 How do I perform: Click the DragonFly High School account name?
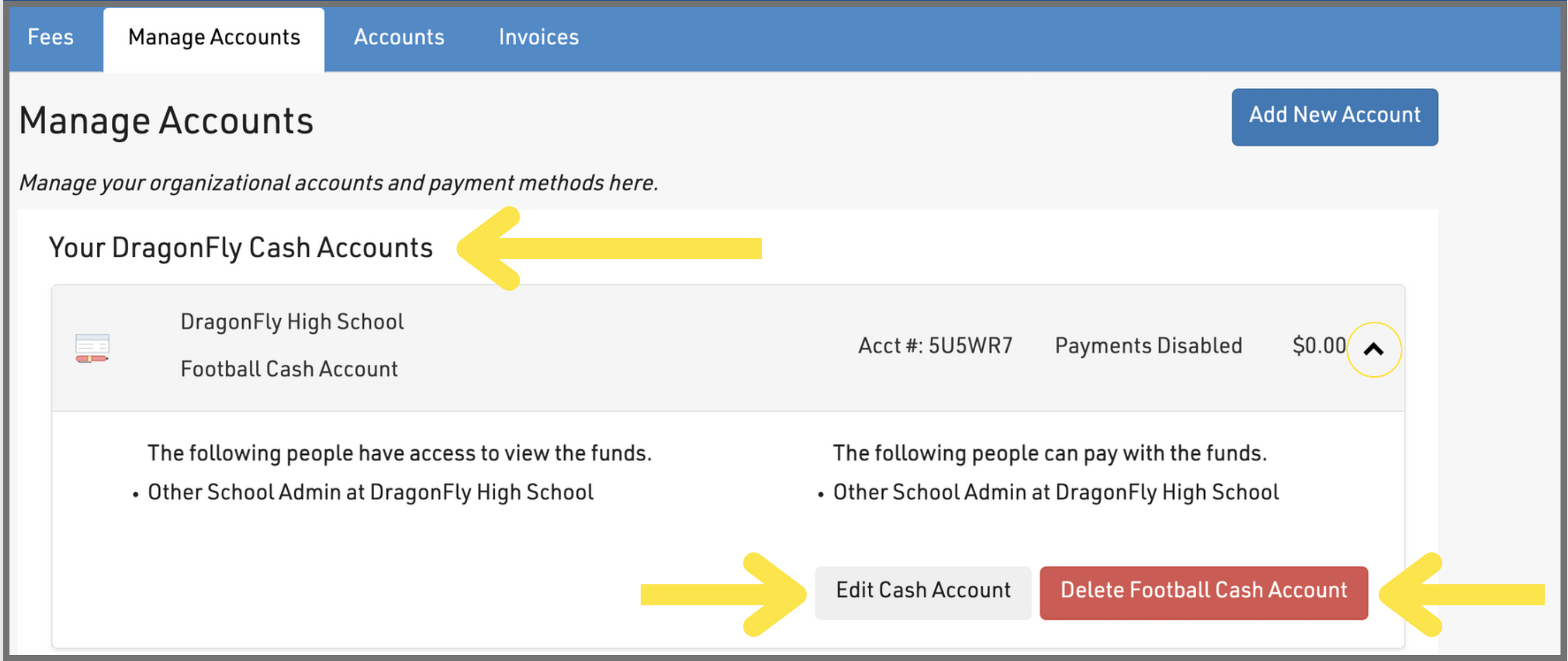(292, 321)
